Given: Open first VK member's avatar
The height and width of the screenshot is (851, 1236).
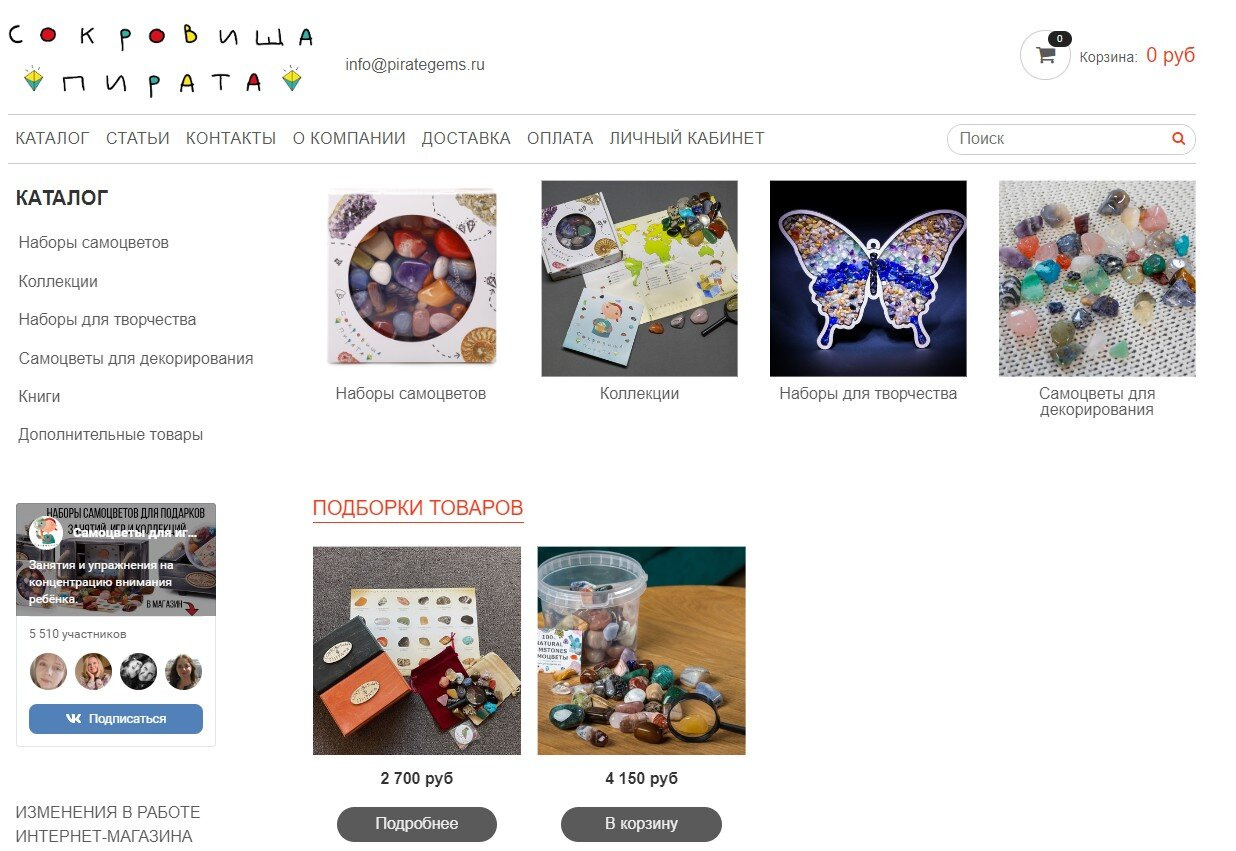Looking at the screenshot, I should click(x=49, y=671).
